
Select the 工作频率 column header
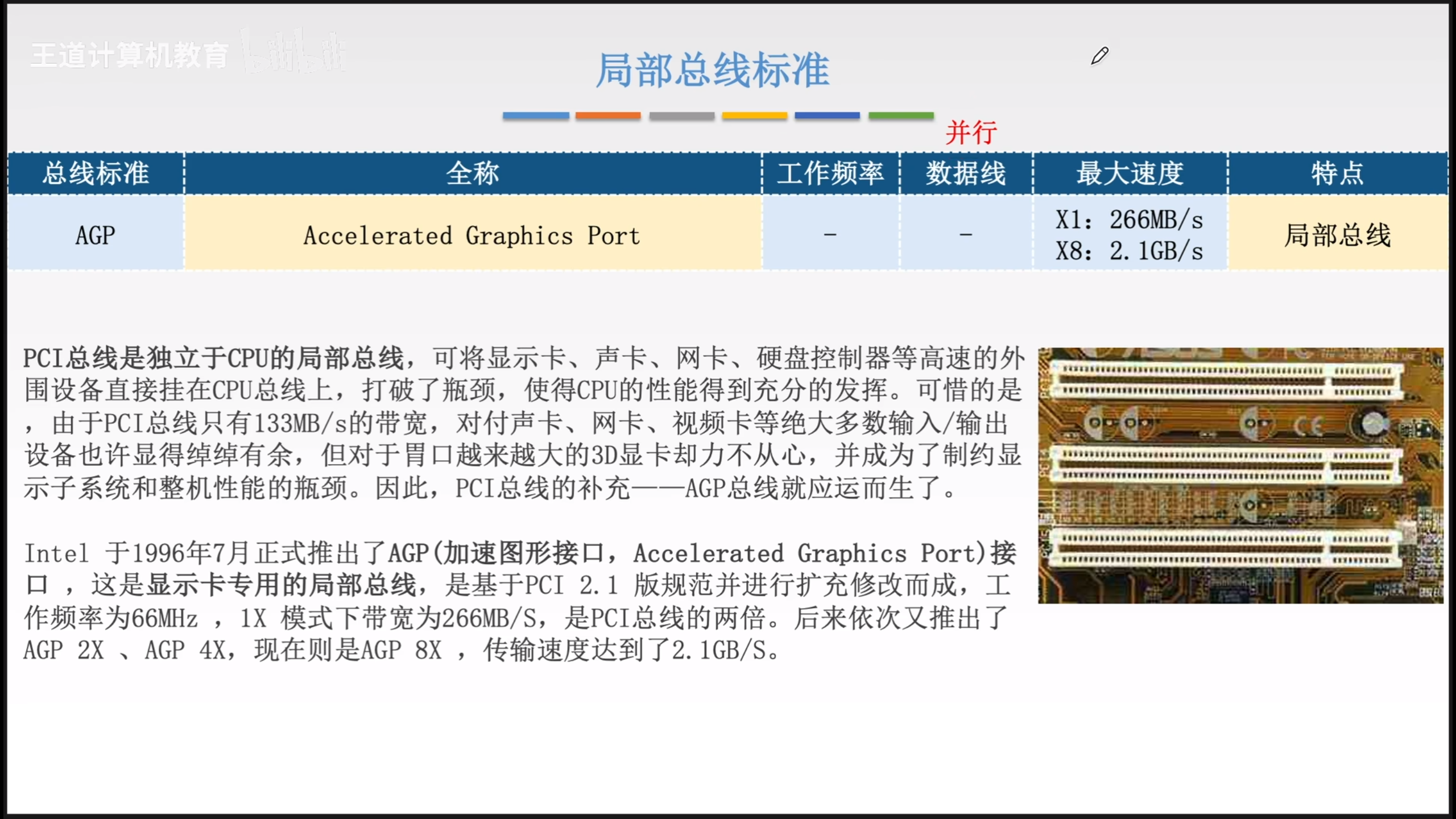[830, 173]
